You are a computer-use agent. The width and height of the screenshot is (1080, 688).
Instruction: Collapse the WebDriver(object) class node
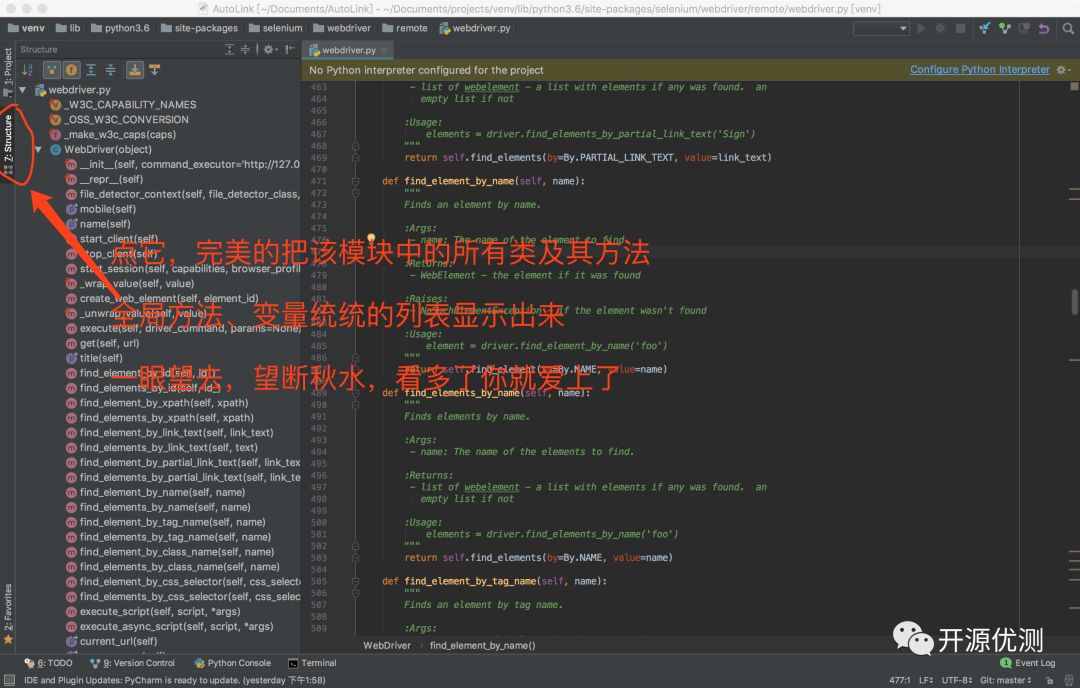pyautogui.click(x=39, y=149)
